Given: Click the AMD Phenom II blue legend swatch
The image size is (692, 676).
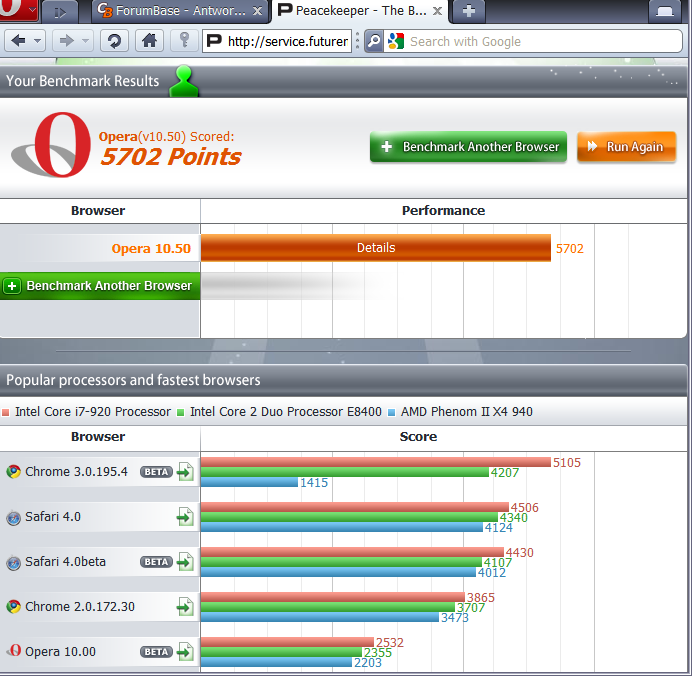Looking at the screenshot, I should [391, 413].
